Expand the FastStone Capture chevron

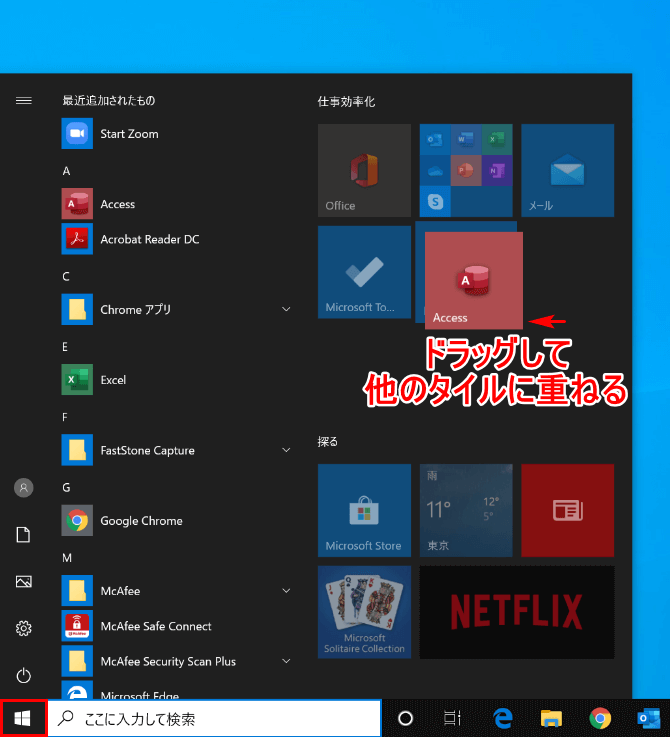286,450
